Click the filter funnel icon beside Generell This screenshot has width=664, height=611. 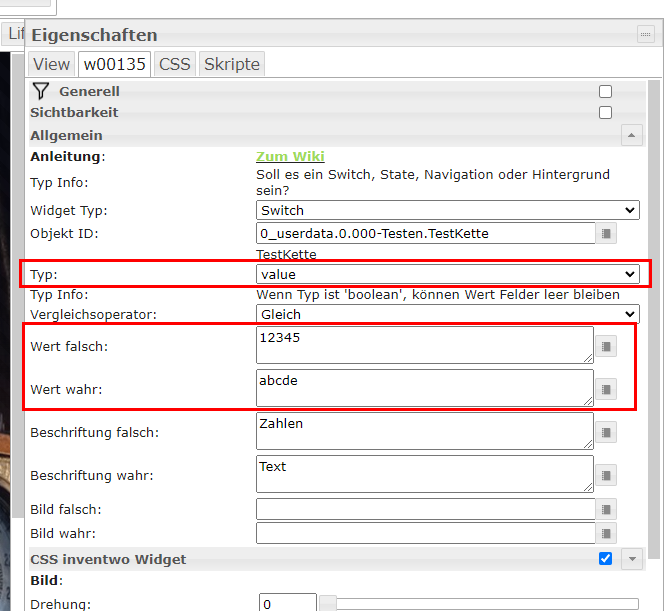tap(41, 91)
